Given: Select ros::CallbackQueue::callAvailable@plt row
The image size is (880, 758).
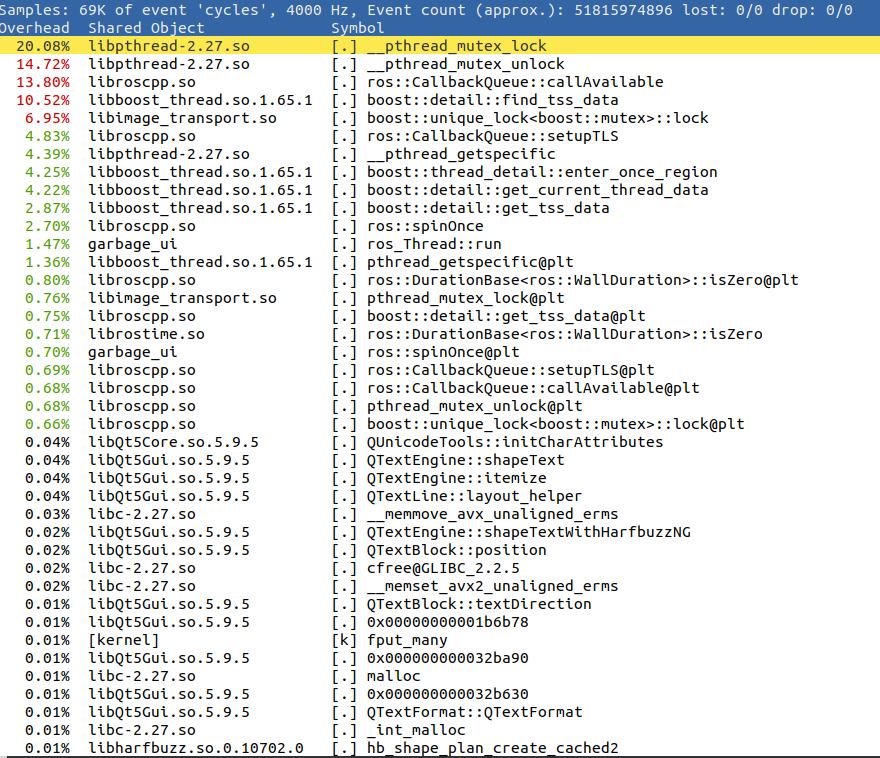Looking at the screenshot, I should (x=440, y=388).
